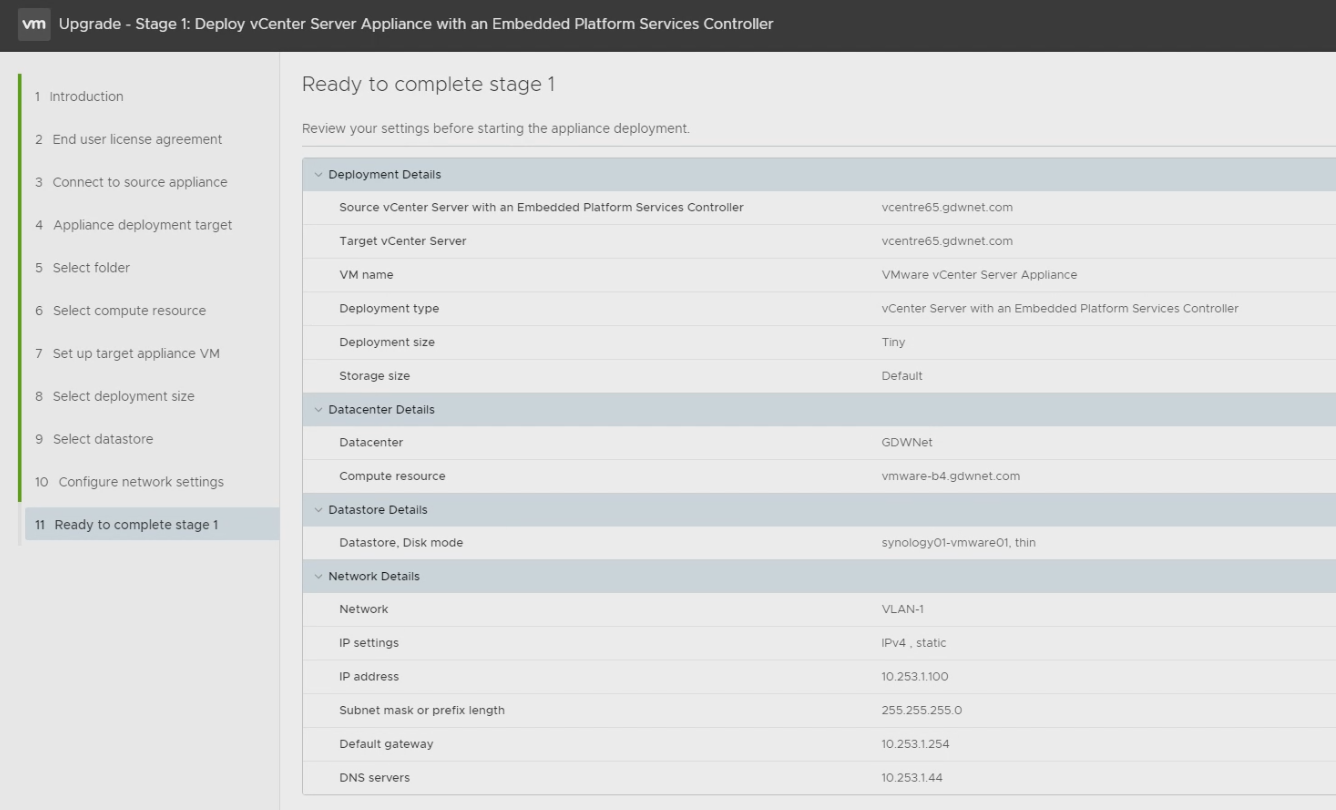Select the Tiny deployment size value

[893, 342]
